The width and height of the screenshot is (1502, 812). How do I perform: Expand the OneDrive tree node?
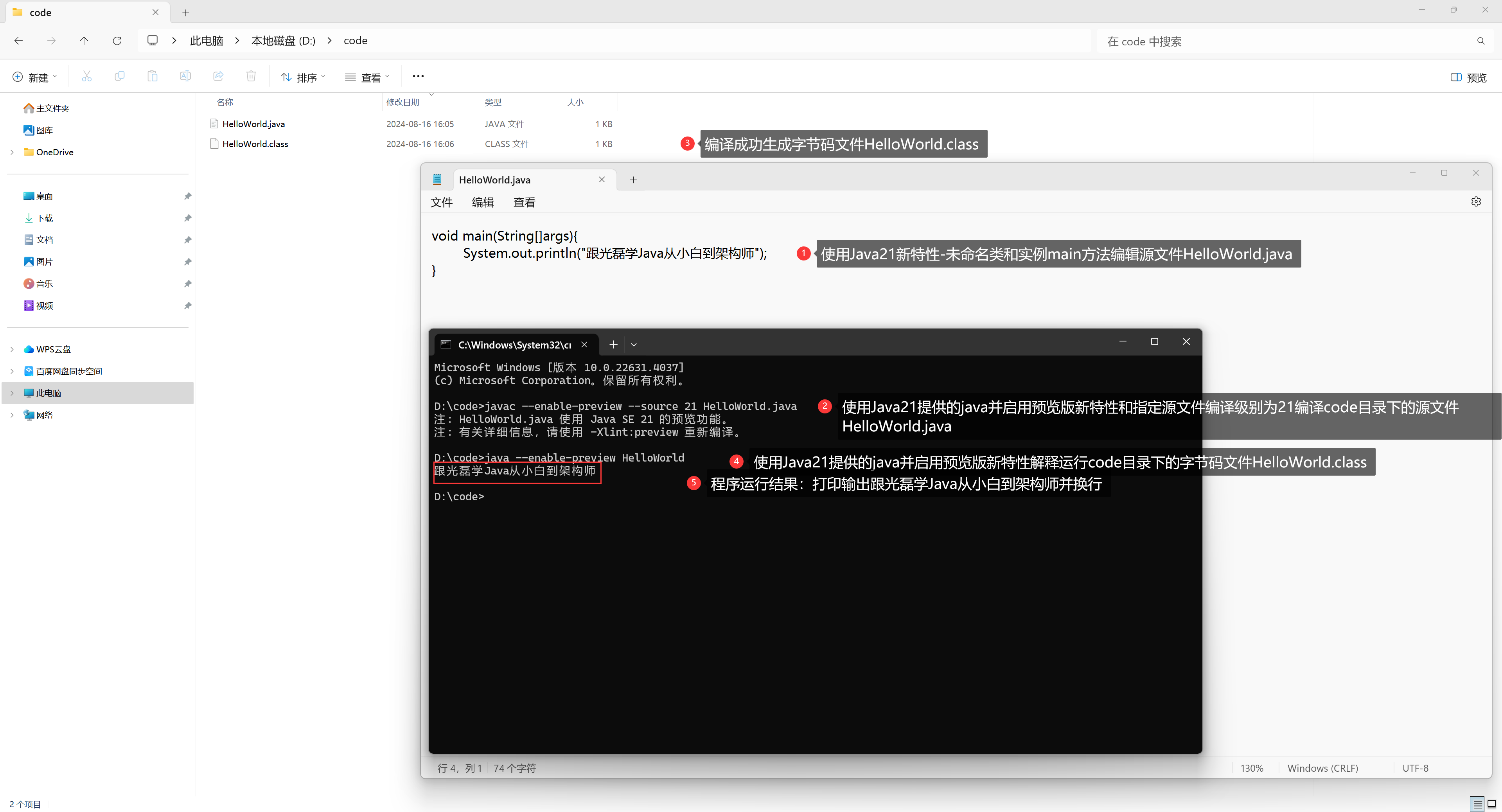pos(12,152)
